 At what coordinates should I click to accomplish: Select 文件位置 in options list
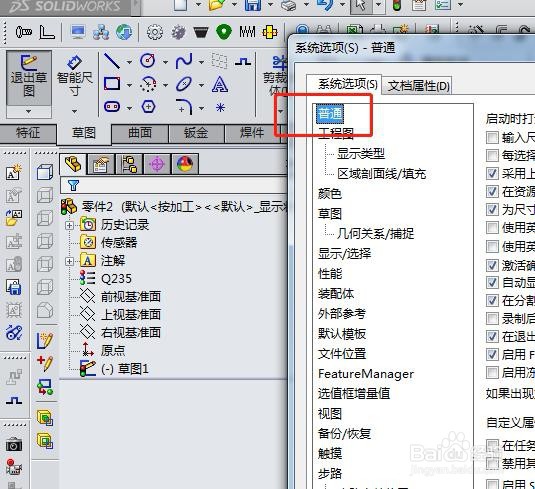[x=342, y=354]
